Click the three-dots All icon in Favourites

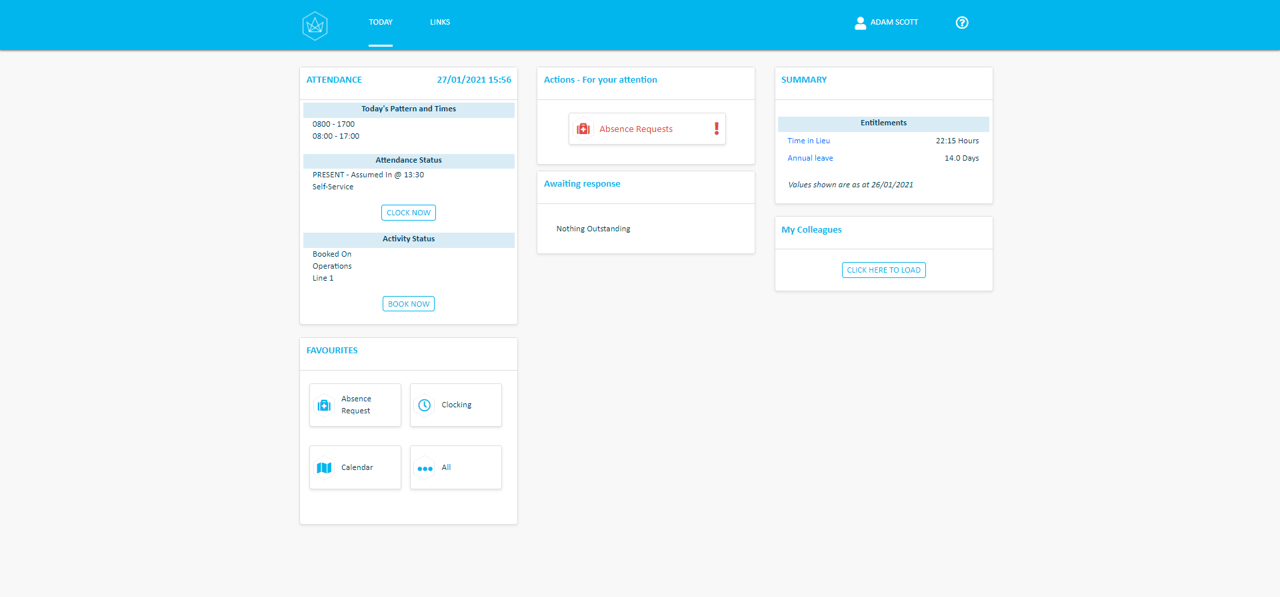coord(424,467)
